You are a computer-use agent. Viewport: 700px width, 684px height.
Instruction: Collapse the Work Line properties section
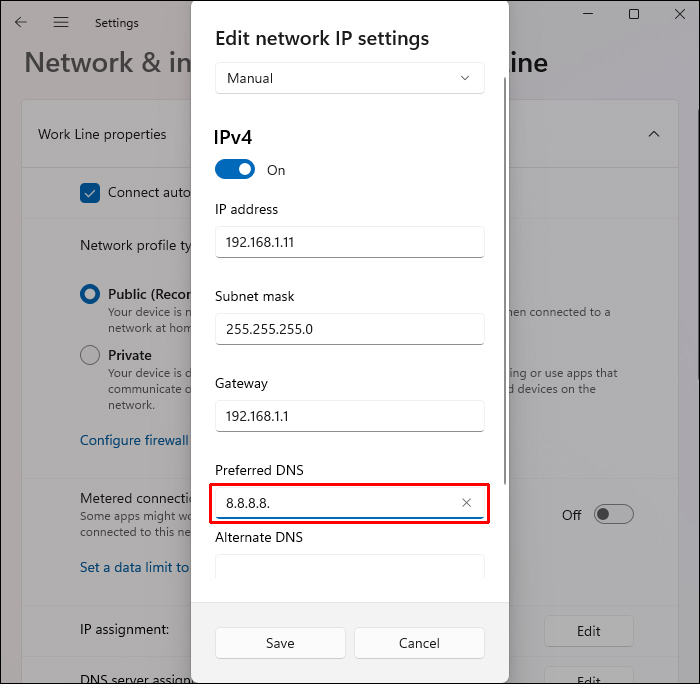(654, 134)
